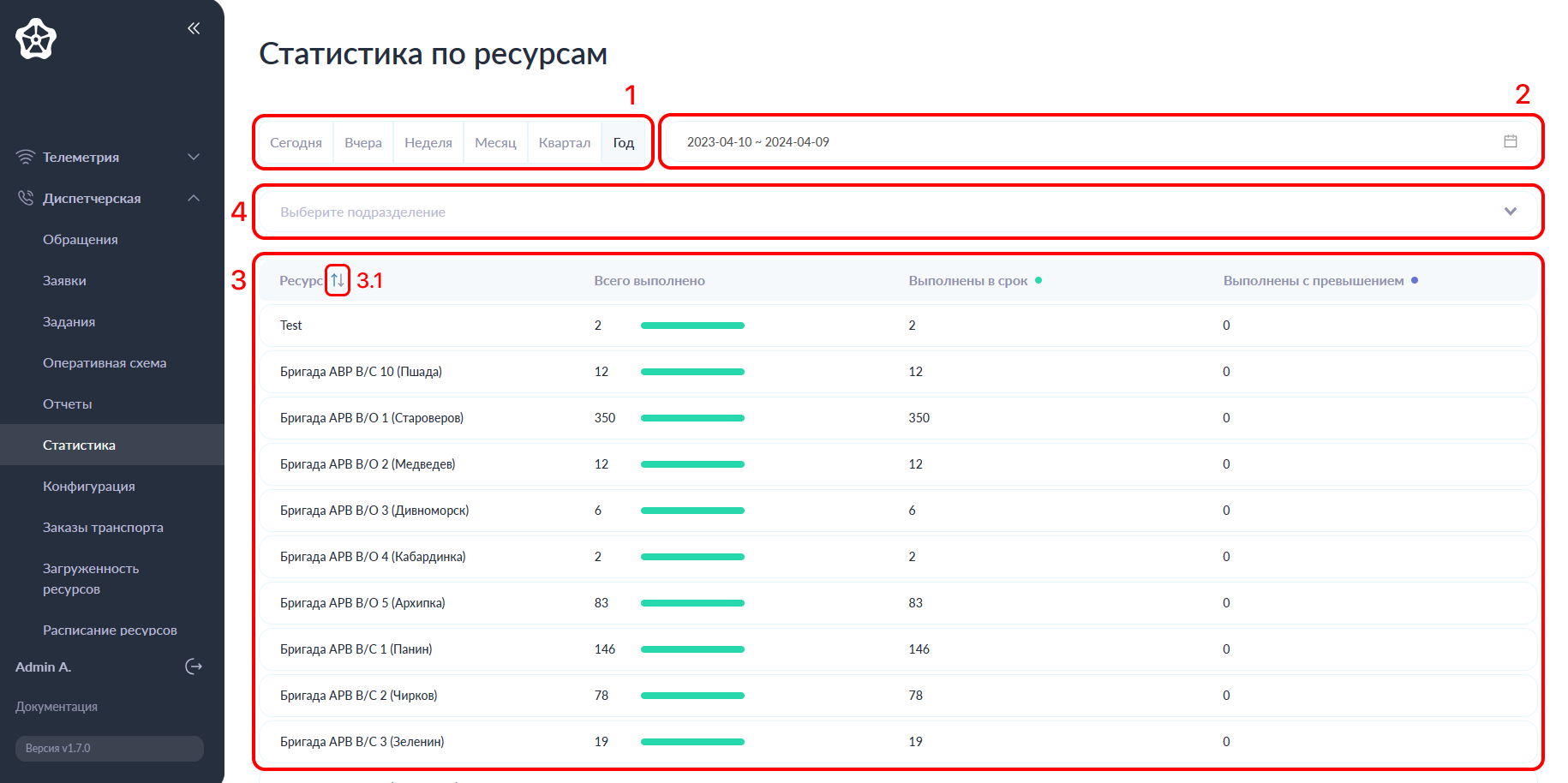Expand the Телеметрия section chevron

tap(194, 157)
